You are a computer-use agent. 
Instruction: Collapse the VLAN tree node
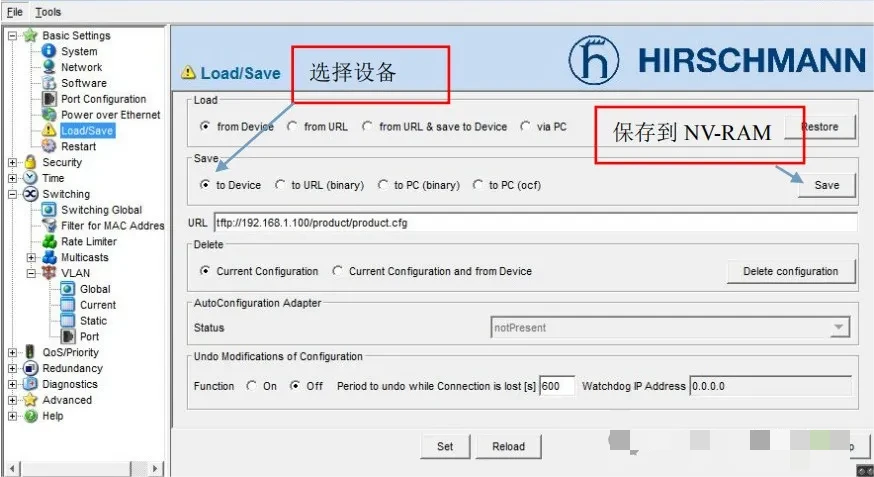click(x=31, y=274)
